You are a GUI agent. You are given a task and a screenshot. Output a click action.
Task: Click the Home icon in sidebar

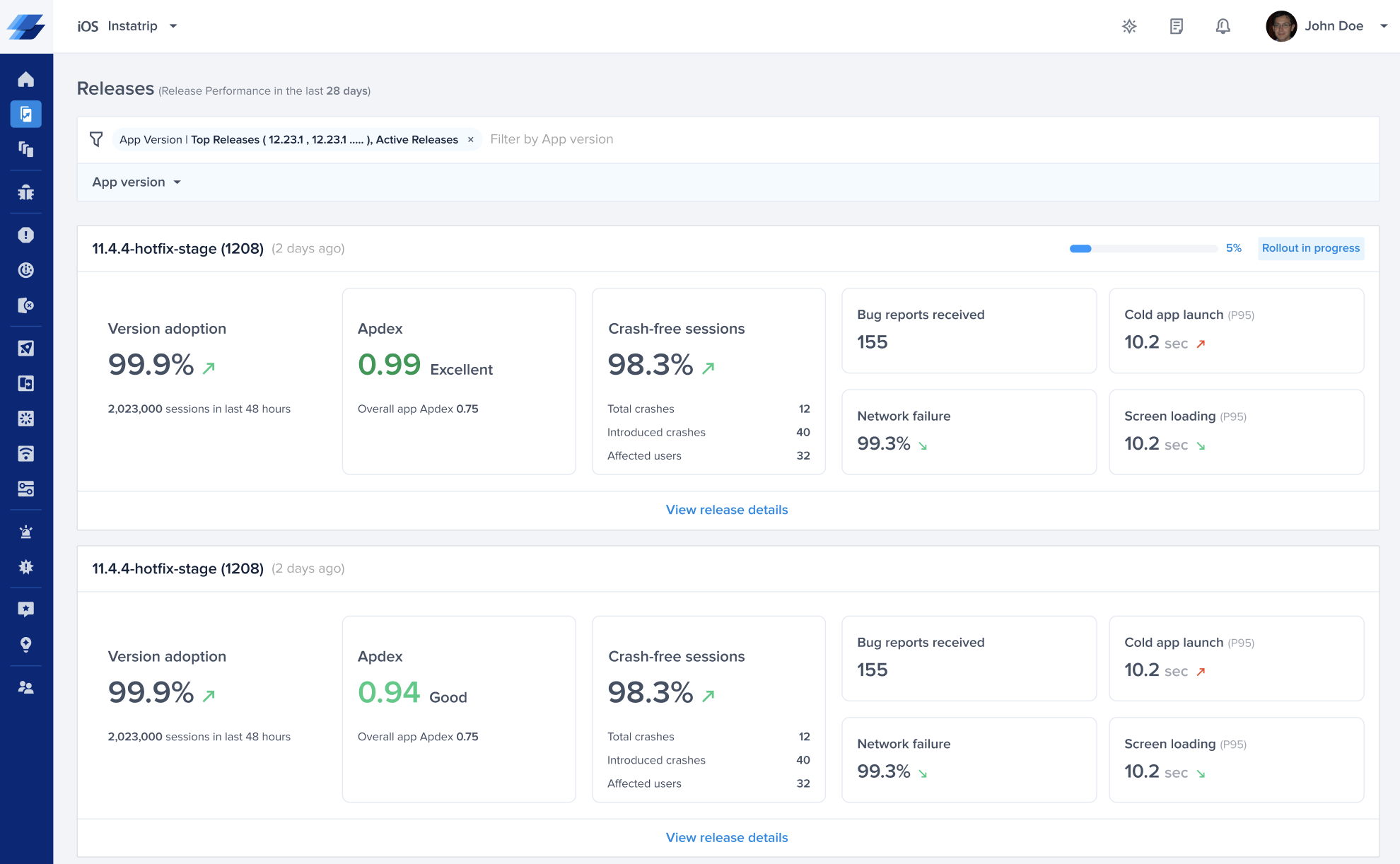[26, 79]
